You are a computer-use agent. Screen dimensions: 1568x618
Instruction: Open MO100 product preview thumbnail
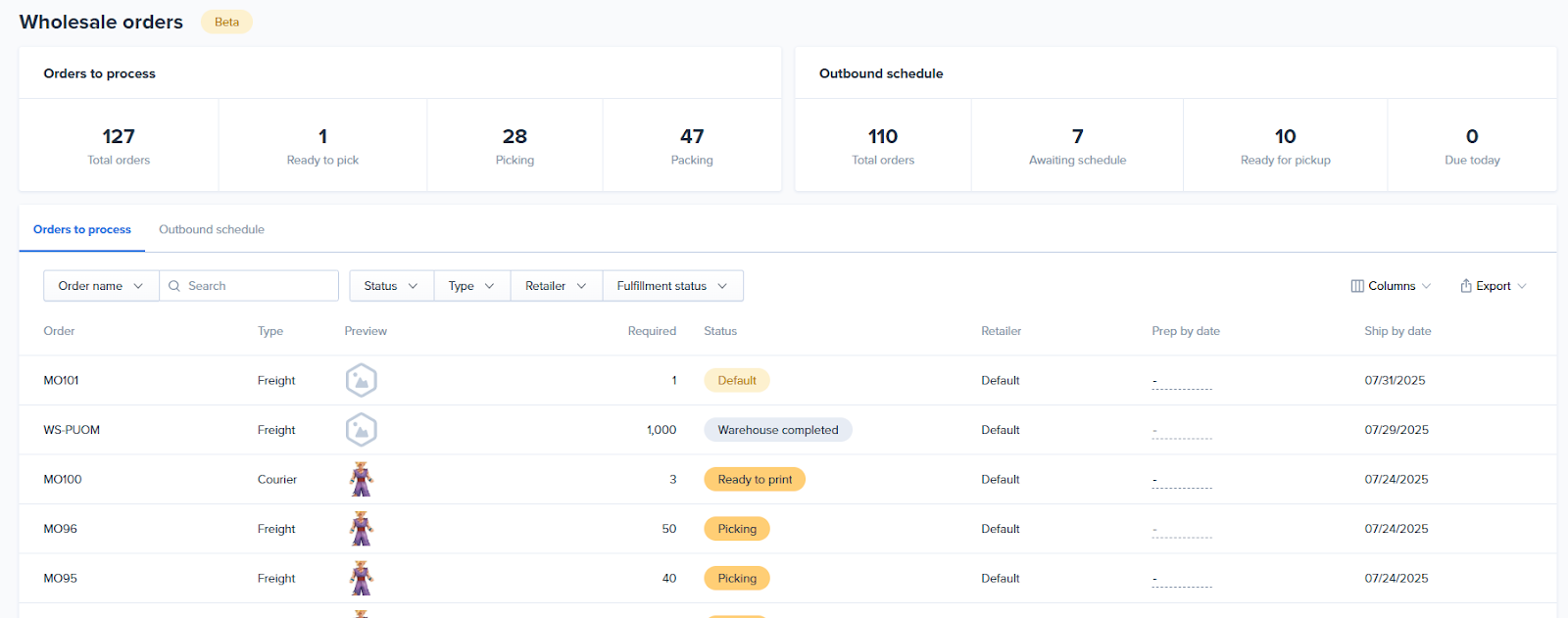point(362,480)
